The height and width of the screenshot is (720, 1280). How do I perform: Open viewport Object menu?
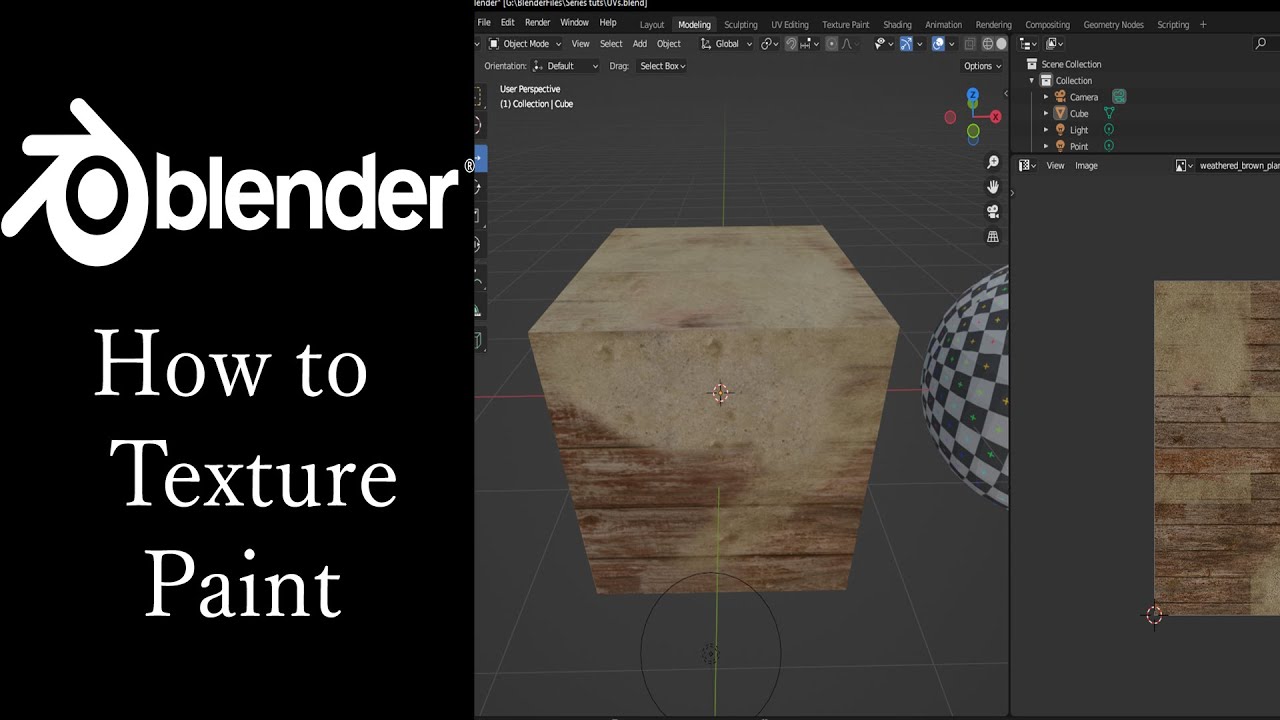[669, 44]
